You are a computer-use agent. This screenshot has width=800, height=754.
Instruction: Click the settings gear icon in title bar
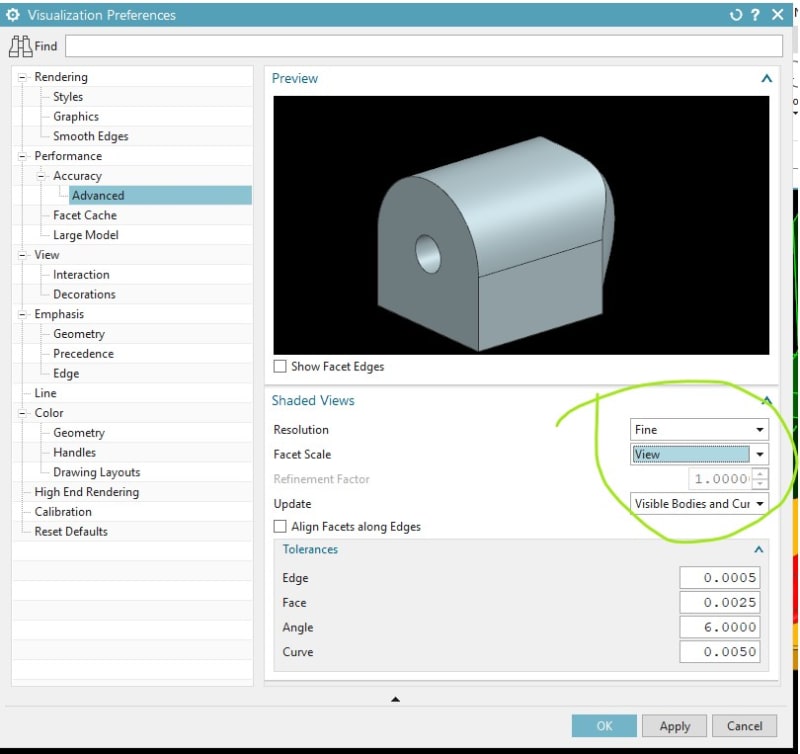(13, 15)
